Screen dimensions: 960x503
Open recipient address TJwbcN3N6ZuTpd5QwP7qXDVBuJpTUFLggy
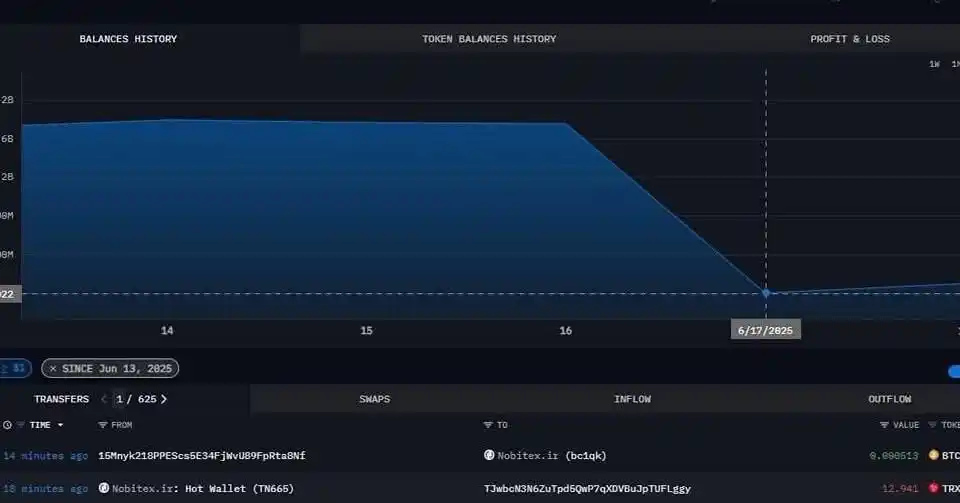587,488
